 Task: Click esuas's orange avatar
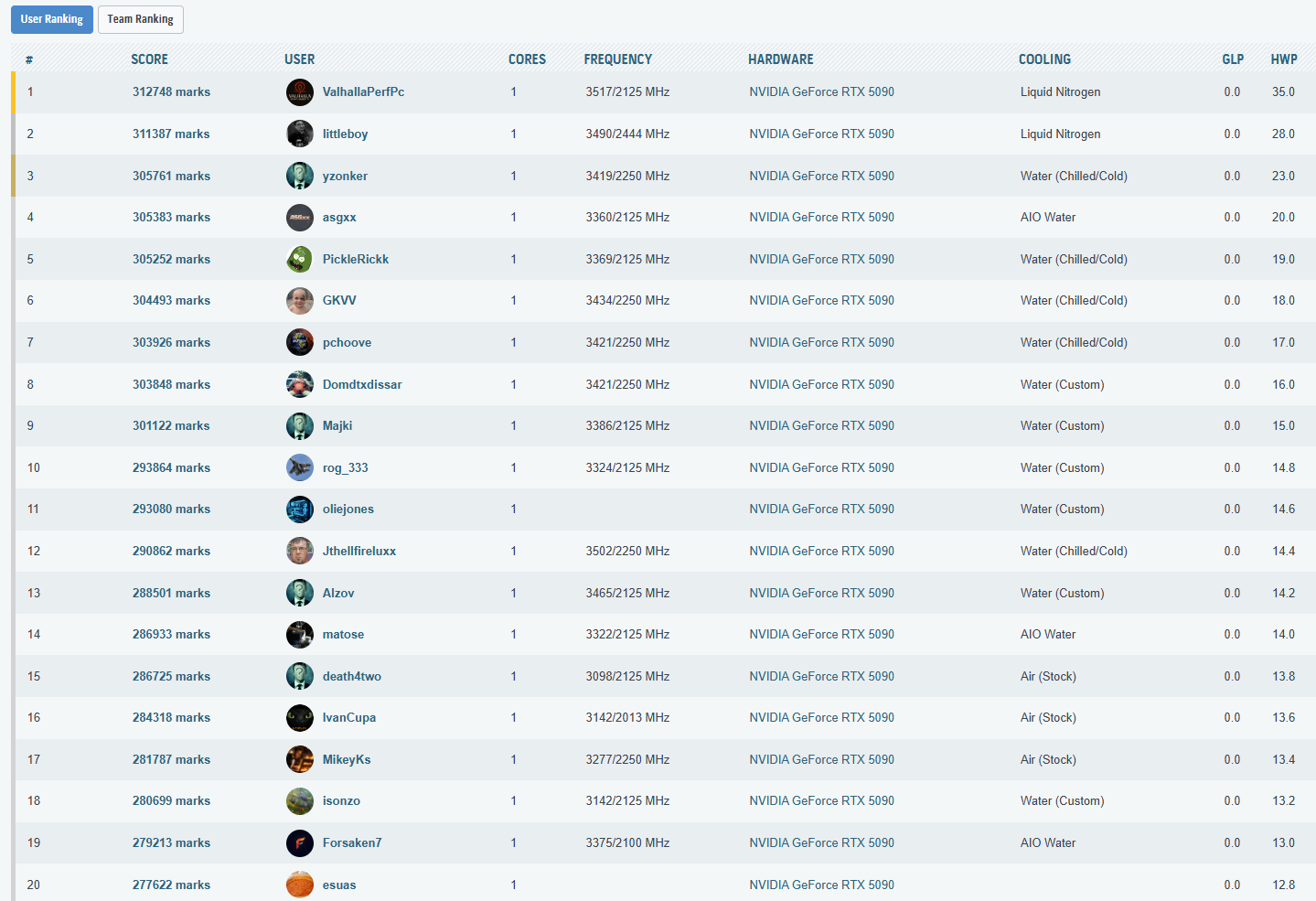(x=299, y=885)
